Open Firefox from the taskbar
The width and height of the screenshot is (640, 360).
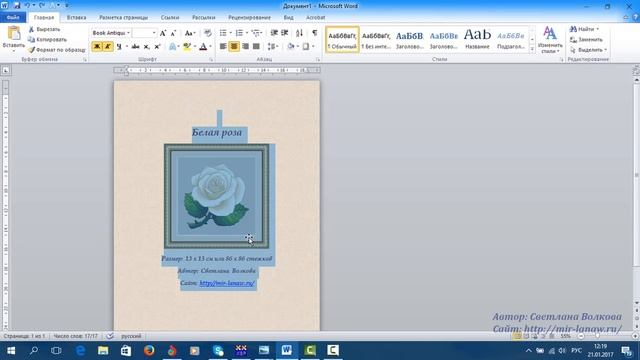tap(149, 350)
